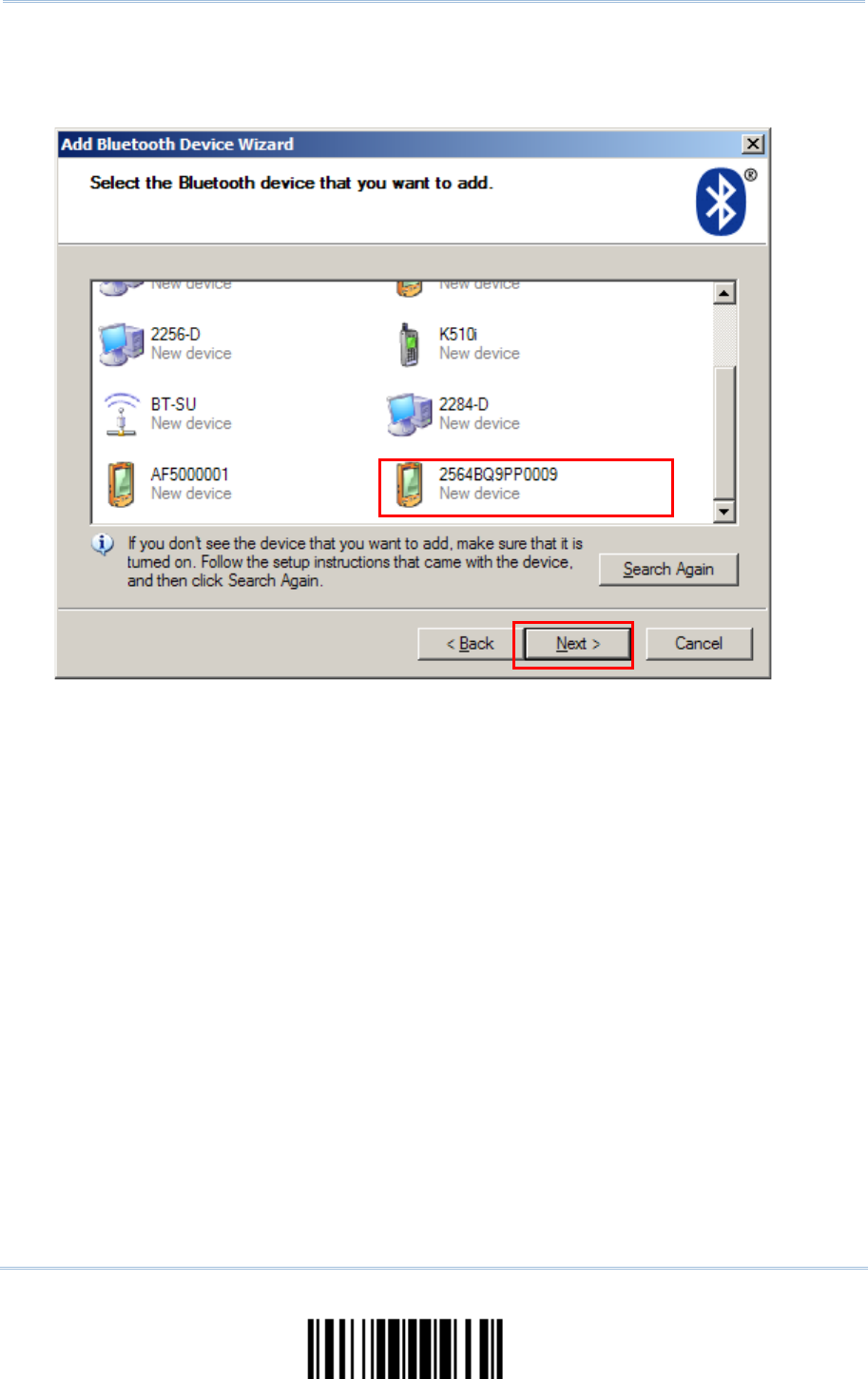
Task: Select the AF5000001 device name
Action: [189, 475]
